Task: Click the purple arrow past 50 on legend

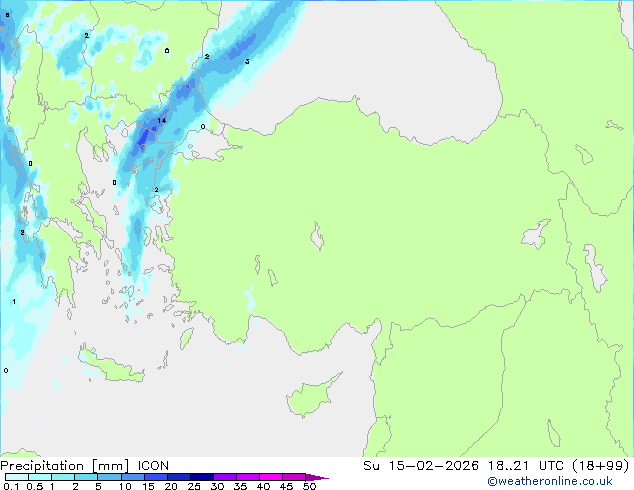Action: (317, 477)
